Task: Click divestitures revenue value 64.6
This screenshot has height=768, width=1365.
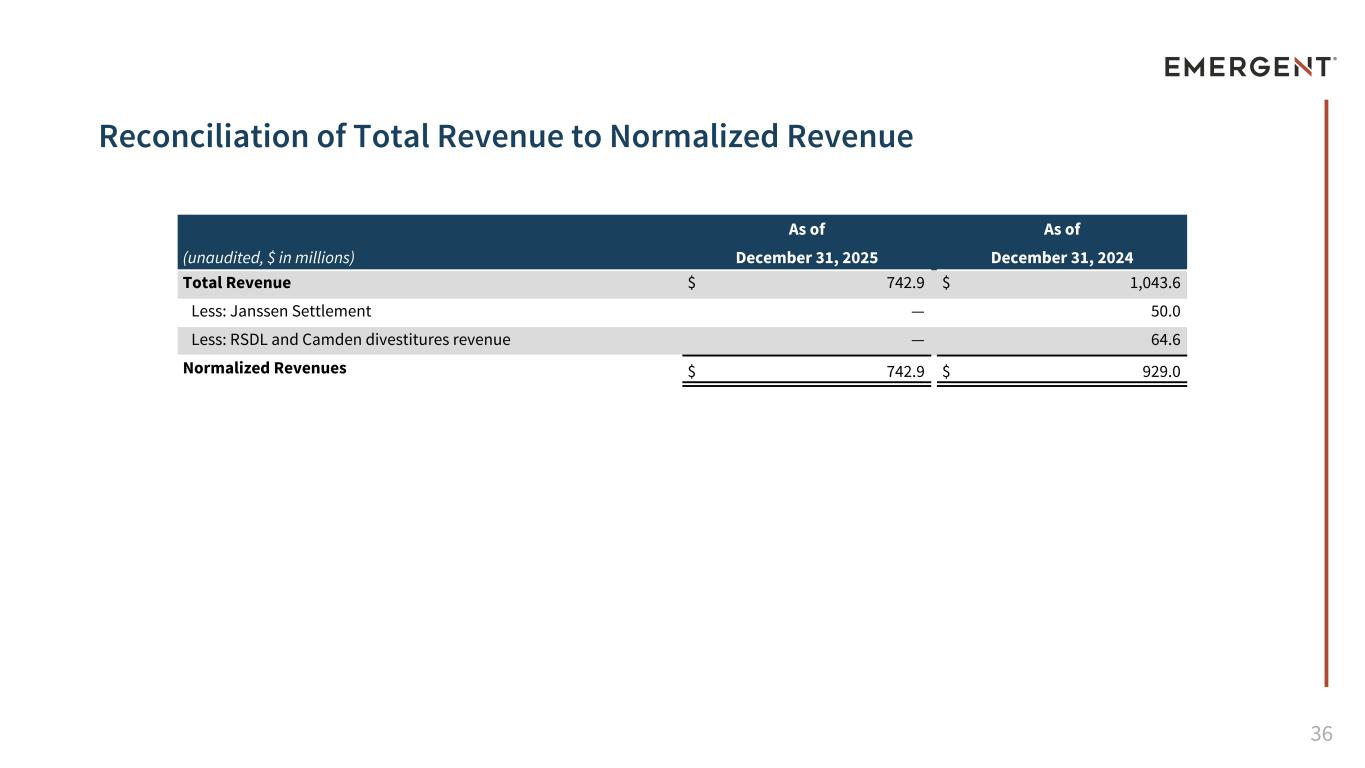Action: pyautogui.click(x=1164, y=339)
